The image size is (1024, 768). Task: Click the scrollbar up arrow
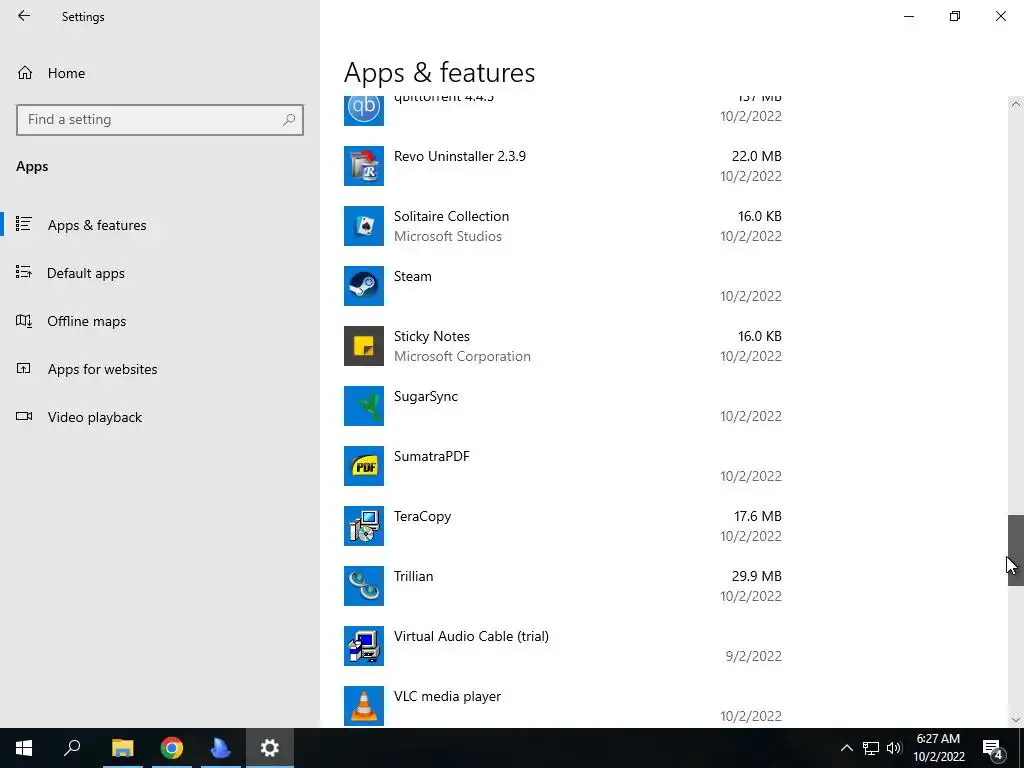1016,104
